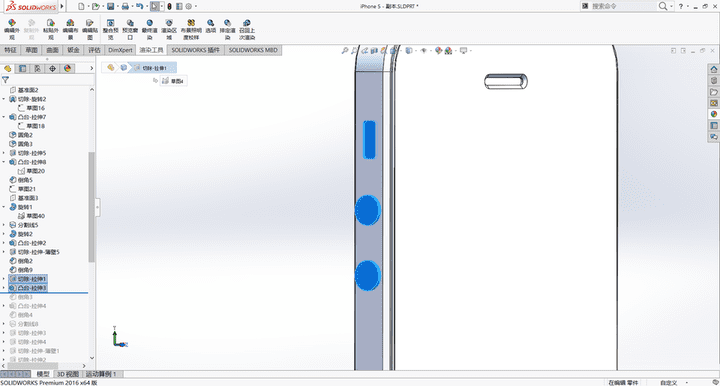Viewport: 720px width, 386px height.
Task: Open the FeatureManager design tree tab
Action: [x=8, y=68]
